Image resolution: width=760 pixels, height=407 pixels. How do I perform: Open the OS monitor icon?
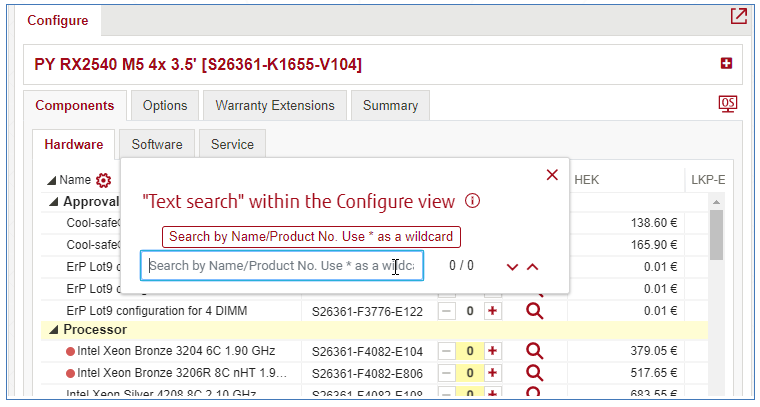click(x=728, y=104)
